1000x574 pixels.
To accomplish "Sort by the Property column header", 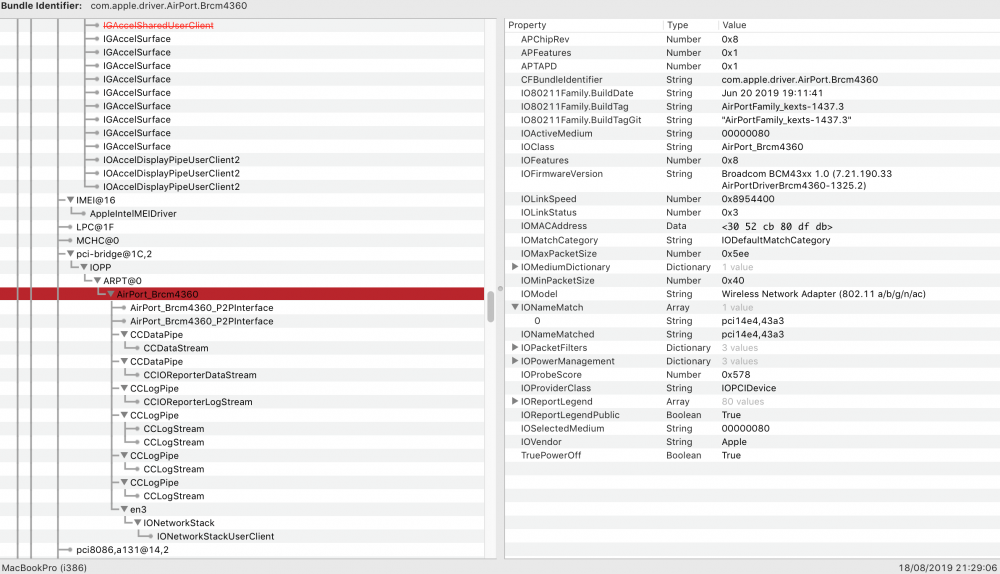I will point(525,25).
